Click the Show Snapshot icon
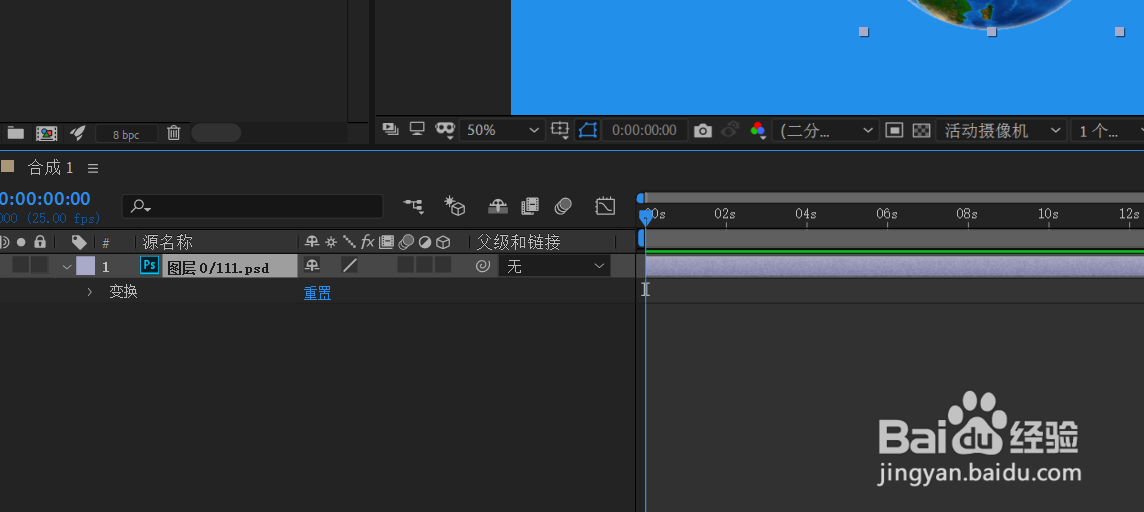 [730, 130]
